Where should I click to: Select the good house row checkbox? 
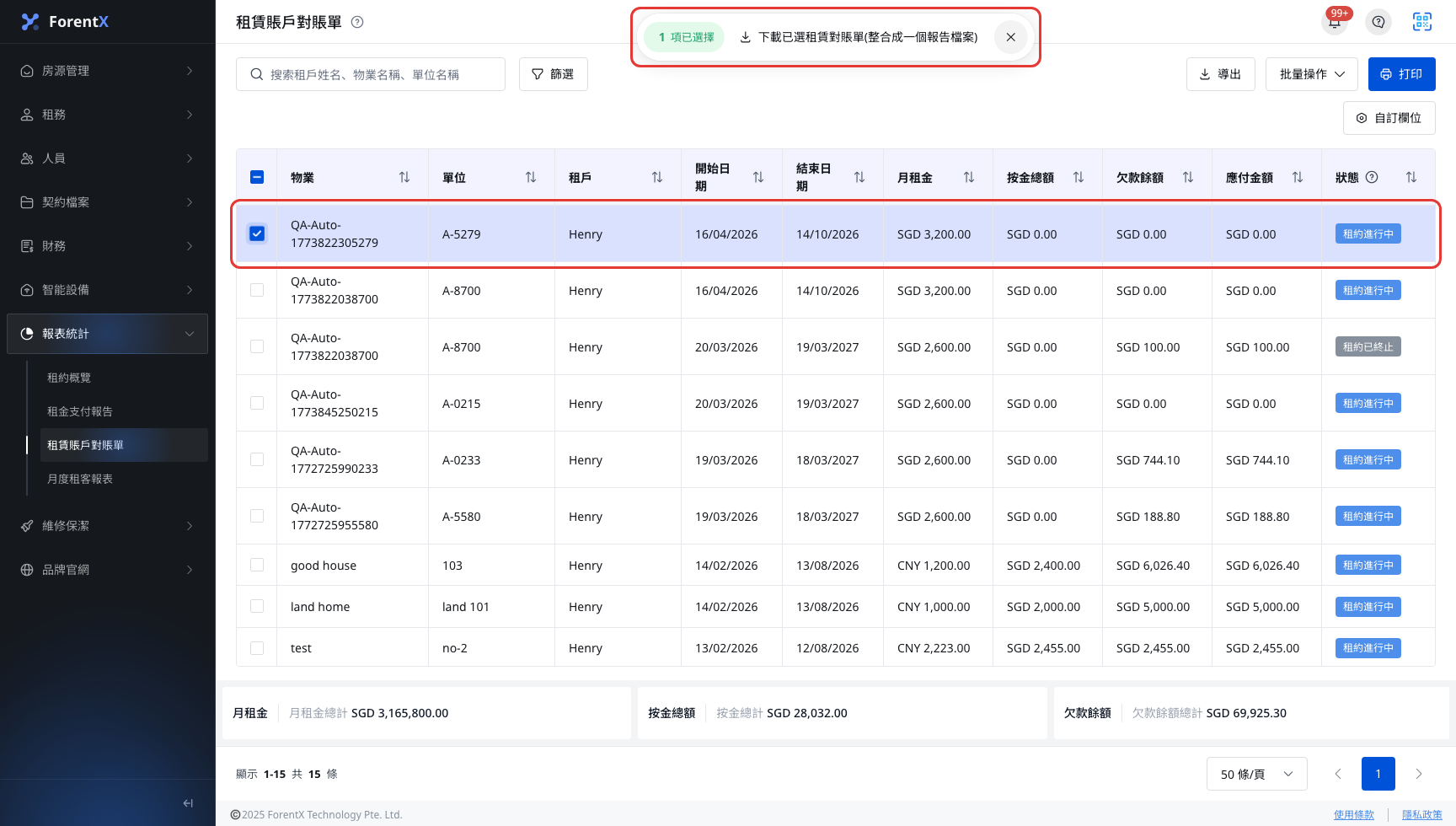pos(257,565)
